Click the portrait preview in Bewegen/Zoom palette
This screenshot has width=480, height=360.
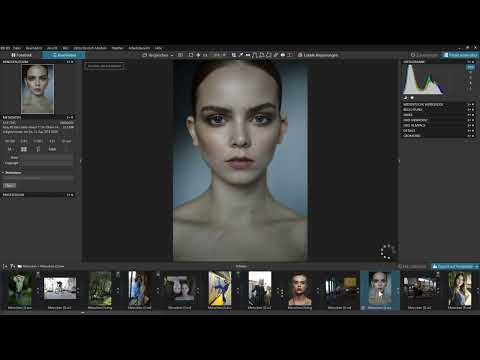pyautogui.click(x=37, y=89)
